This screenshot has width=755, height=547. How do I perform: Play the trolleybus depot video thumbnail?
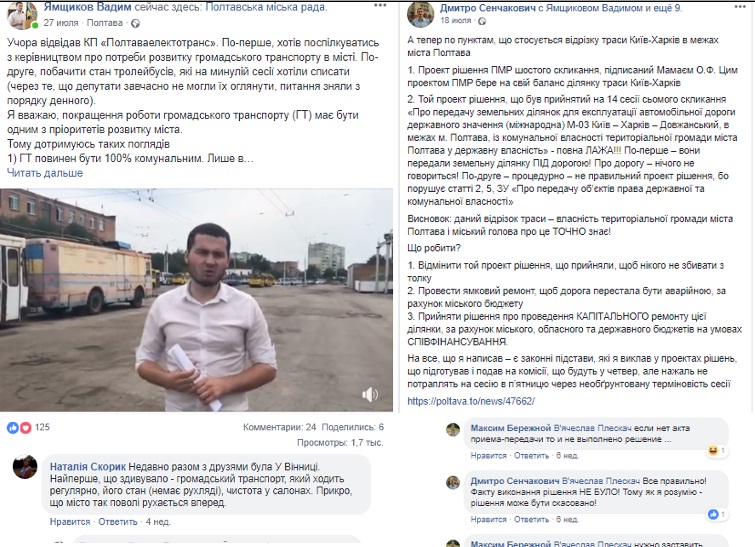196,300
